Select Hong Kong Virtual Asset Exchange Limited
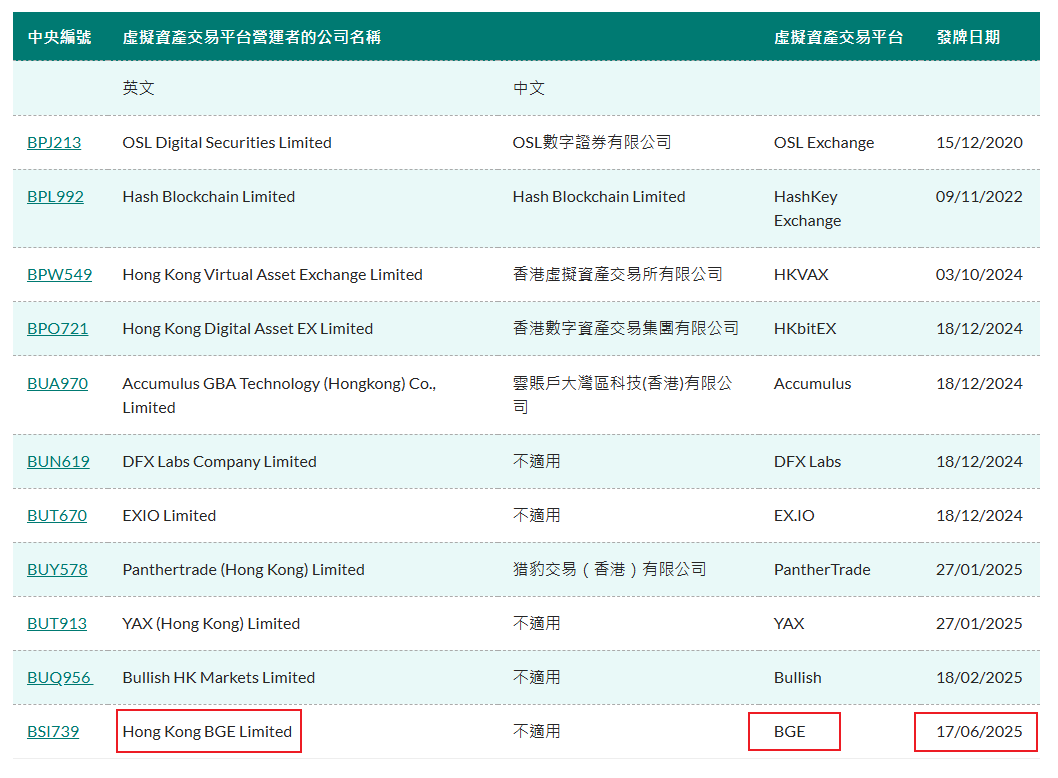Screen dimensions: 1058x778 [273, 275]
